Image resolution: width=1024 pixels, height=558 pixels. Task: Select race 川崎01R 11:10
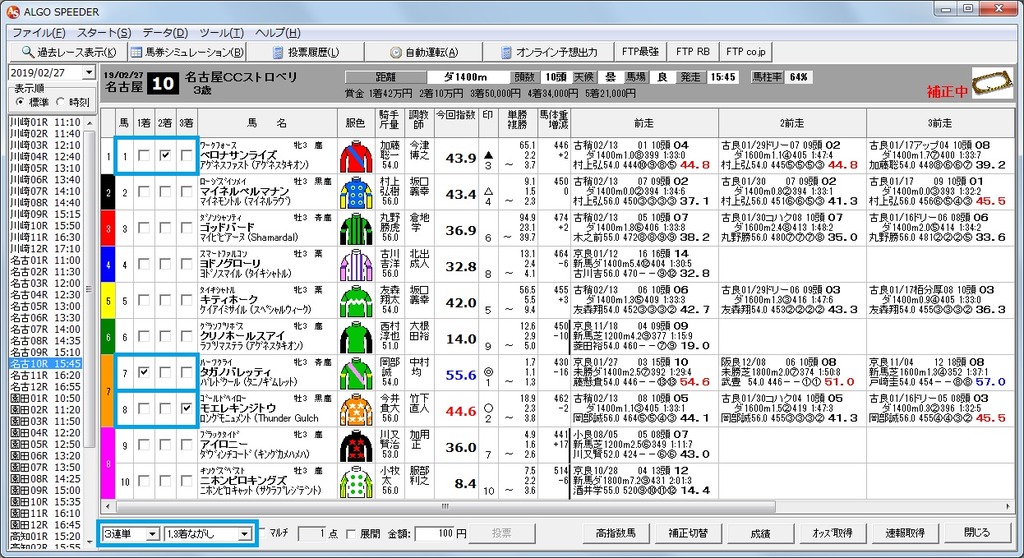pos(46,122)
